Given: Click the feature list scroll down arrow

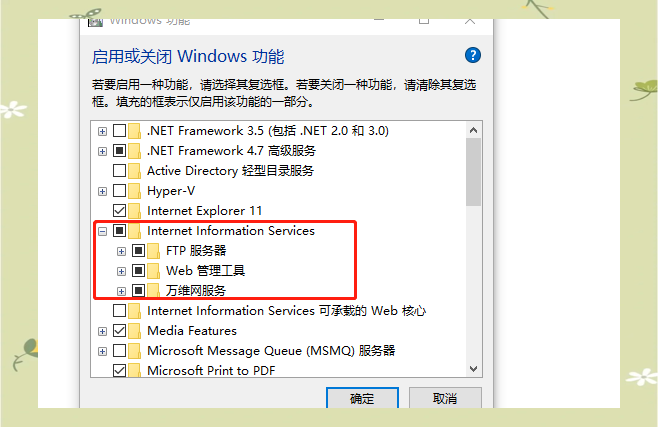Looking at the screenshot, I should (473, 369).
